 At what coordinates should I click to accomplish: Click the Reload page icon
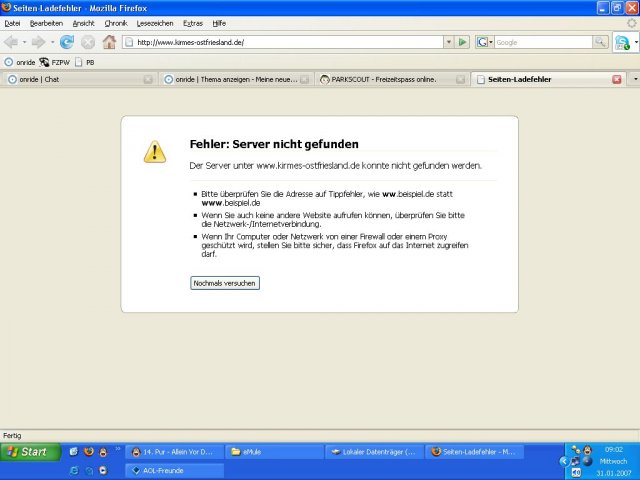(x=67, y=42)
